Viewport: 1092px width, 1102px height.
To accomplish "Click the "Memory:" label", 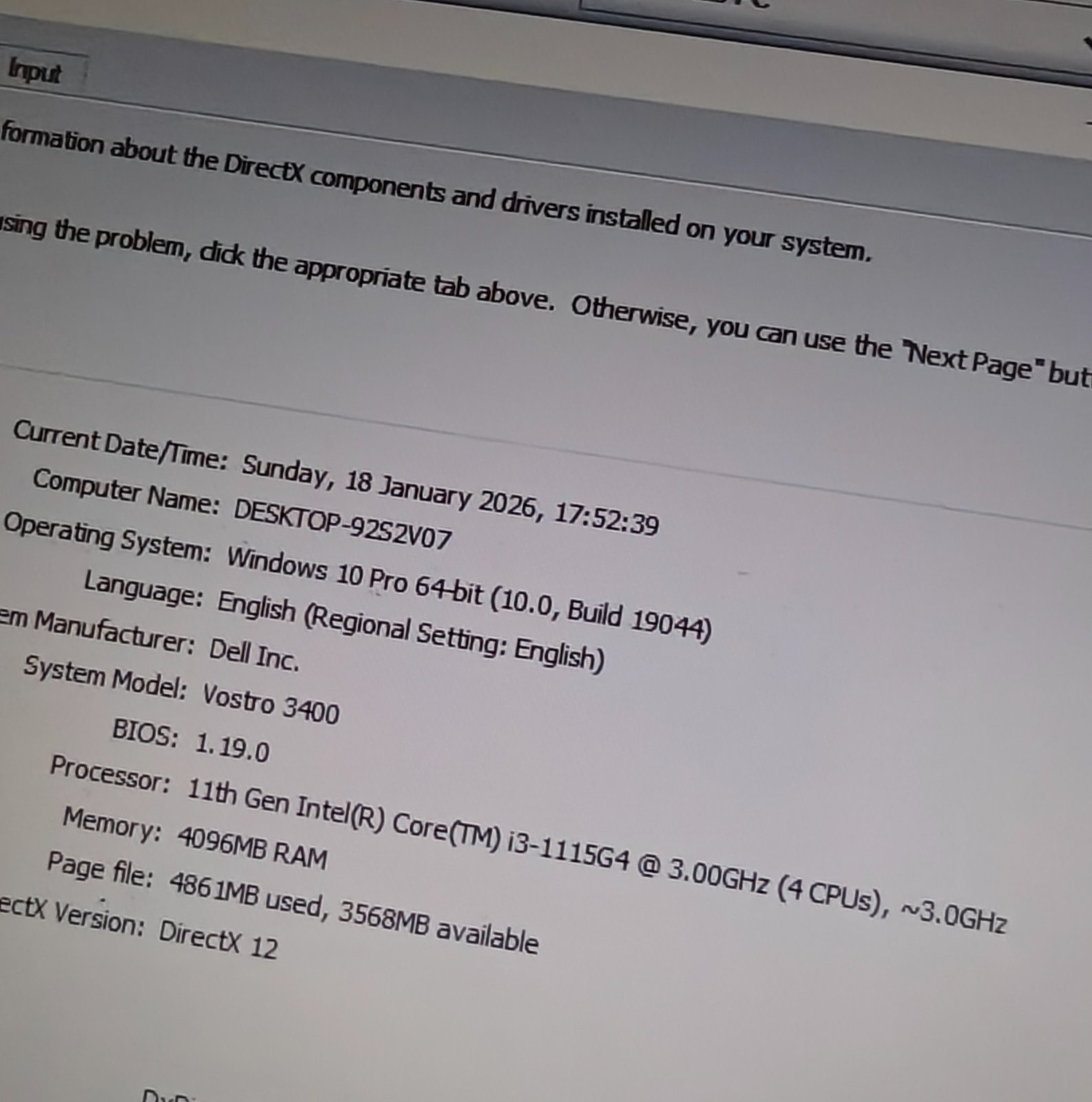I will pyautogui.click(x=112, y=824).
